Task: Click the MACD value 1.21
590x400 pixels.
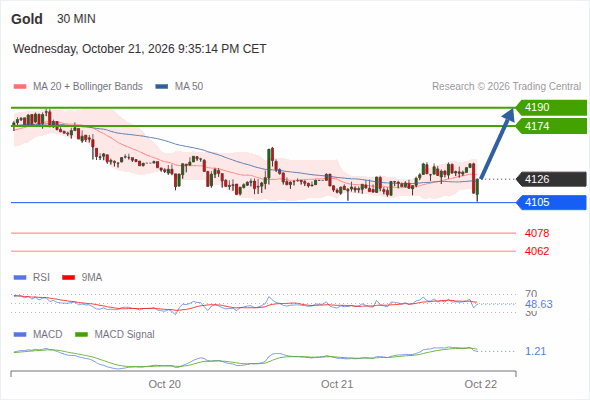Action: [x=535, y=351]
